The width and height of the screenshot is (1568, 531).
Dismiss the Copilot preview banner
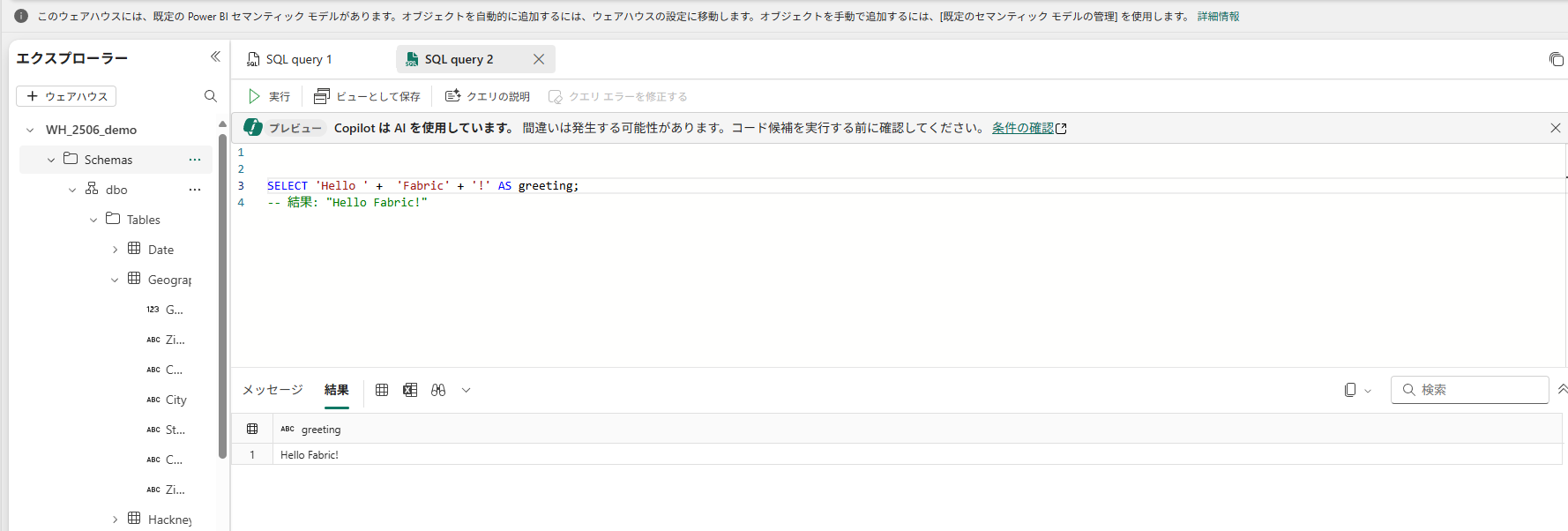1556,128
